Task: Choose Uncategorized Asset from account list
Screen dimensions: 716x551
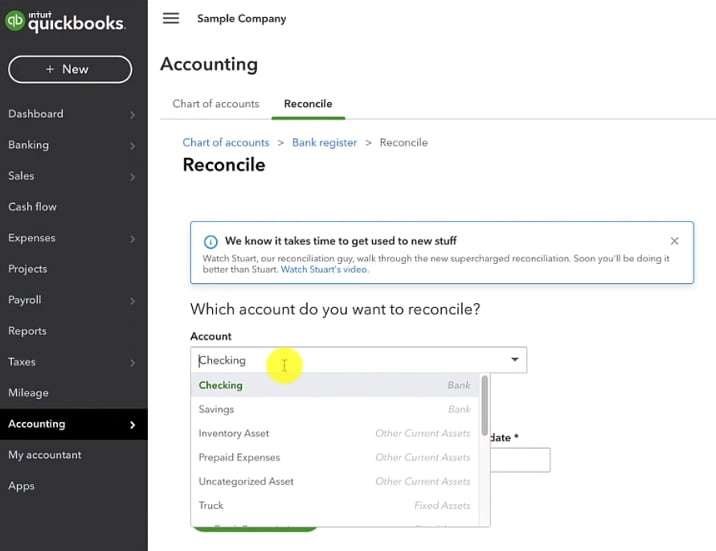Action: [336, 481]
